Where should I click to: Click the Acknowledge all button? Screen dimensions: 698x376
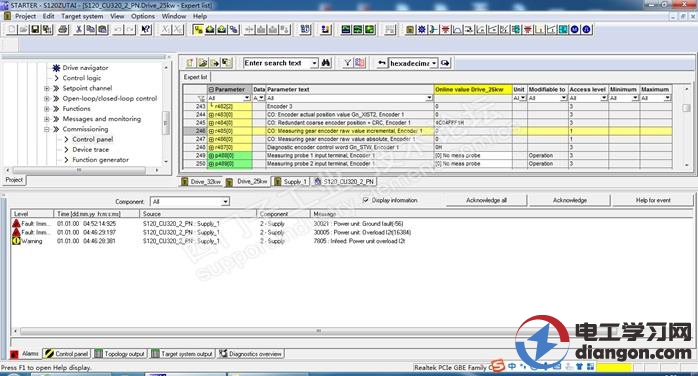(x=486, y=200)
